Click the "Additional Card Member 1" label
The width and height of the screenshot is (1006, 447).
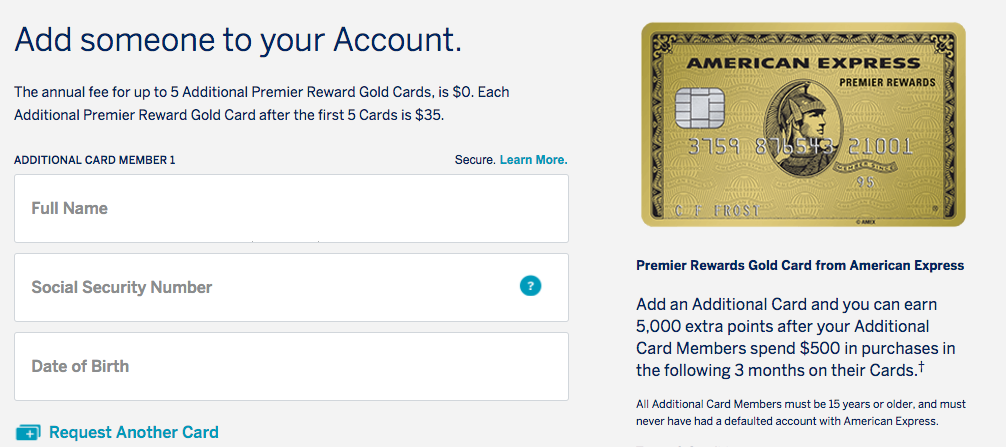pos(95,160)
